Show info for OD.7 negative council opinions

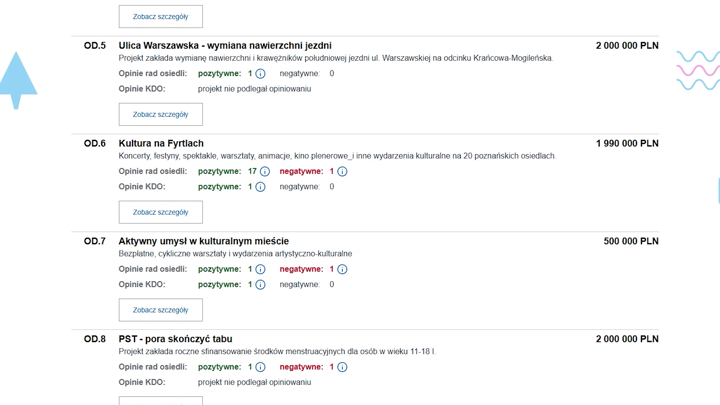pyautogui.click(x=342, y=270)
